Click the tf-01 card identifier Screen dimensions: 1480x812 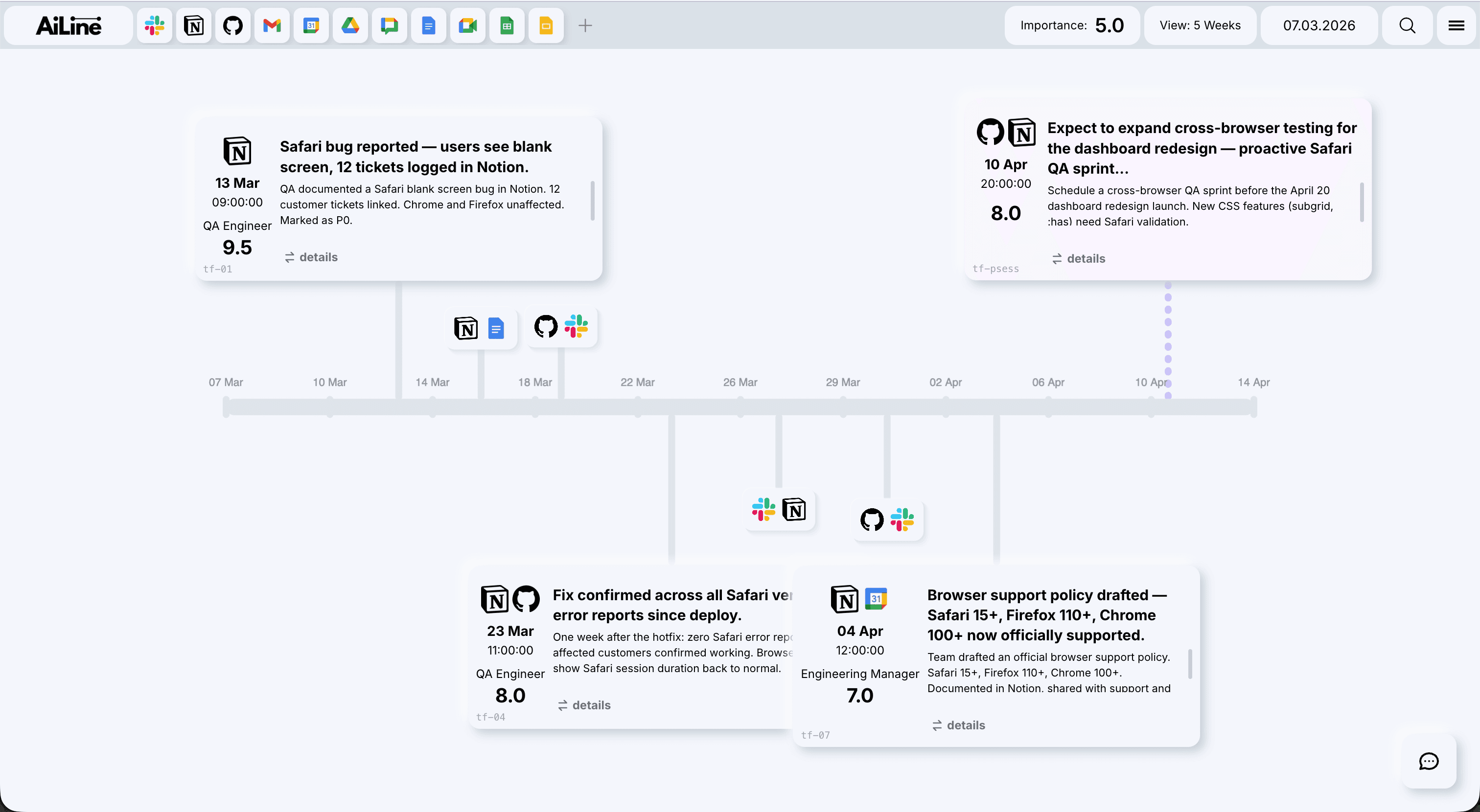tap(218, 269)
